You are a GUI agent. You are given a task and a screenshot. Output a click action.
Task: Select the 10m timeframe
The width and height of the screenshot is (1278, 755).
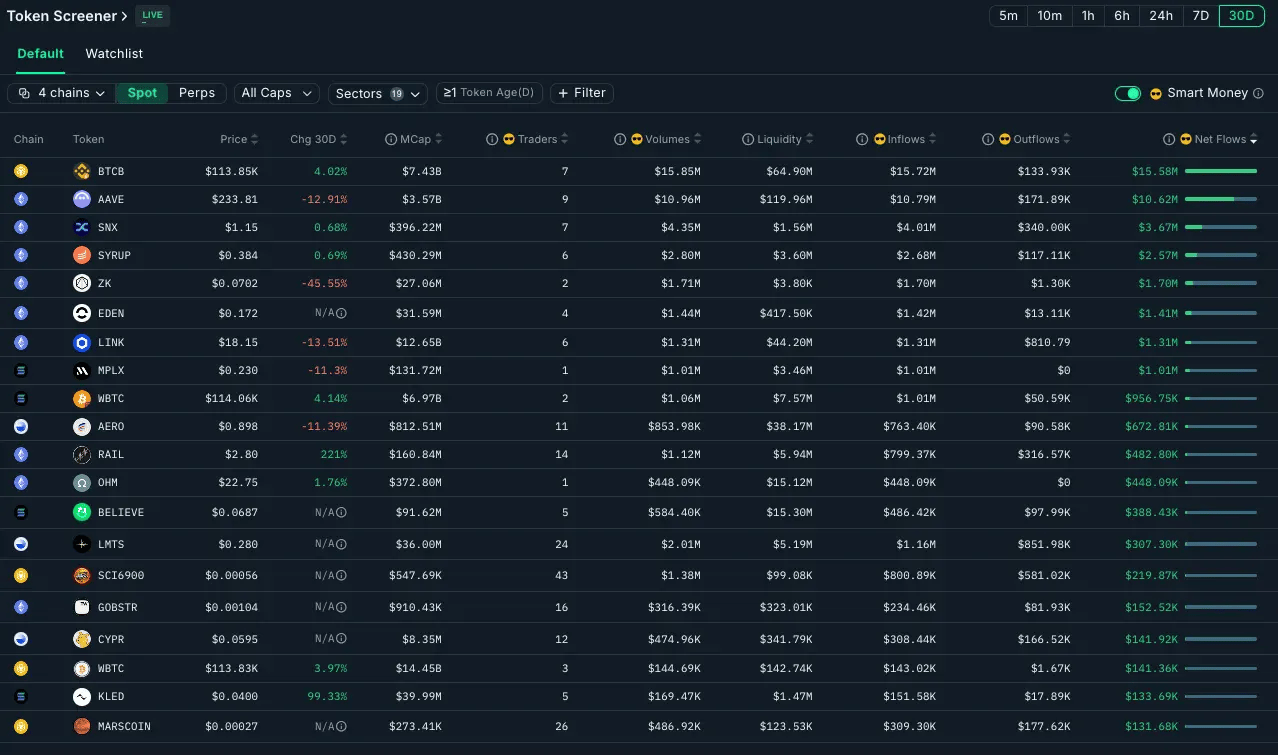1049,16
